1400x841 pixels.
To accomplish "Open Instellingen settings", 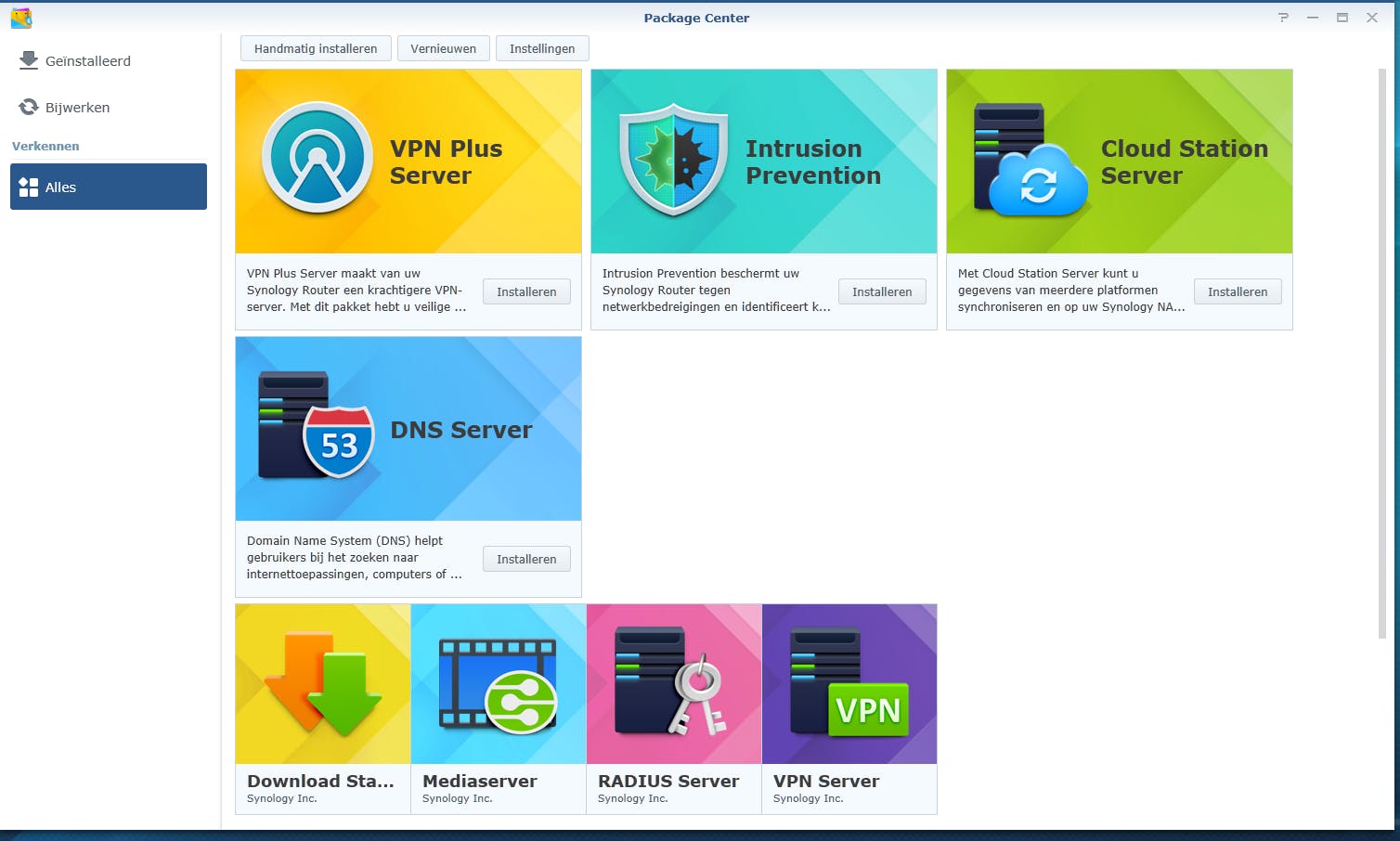I will (542, 48).
